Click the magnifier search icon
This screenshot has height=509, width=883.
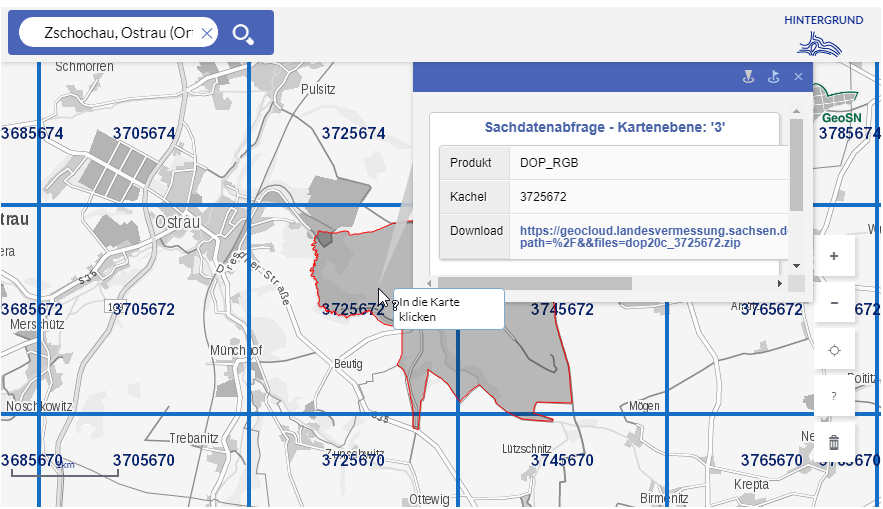243,34
